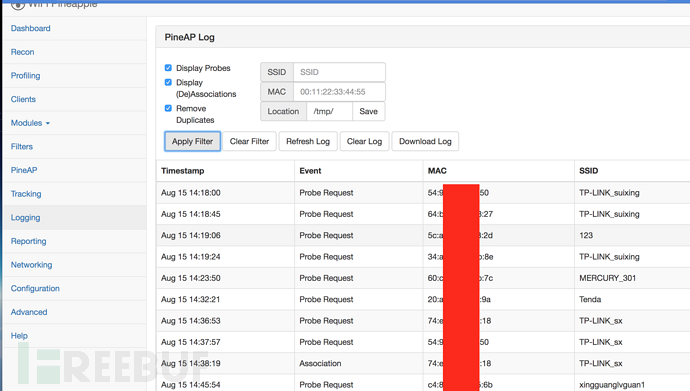Go to Networking section
This screenshot has height=391, width=690.
tap(31, 265)
